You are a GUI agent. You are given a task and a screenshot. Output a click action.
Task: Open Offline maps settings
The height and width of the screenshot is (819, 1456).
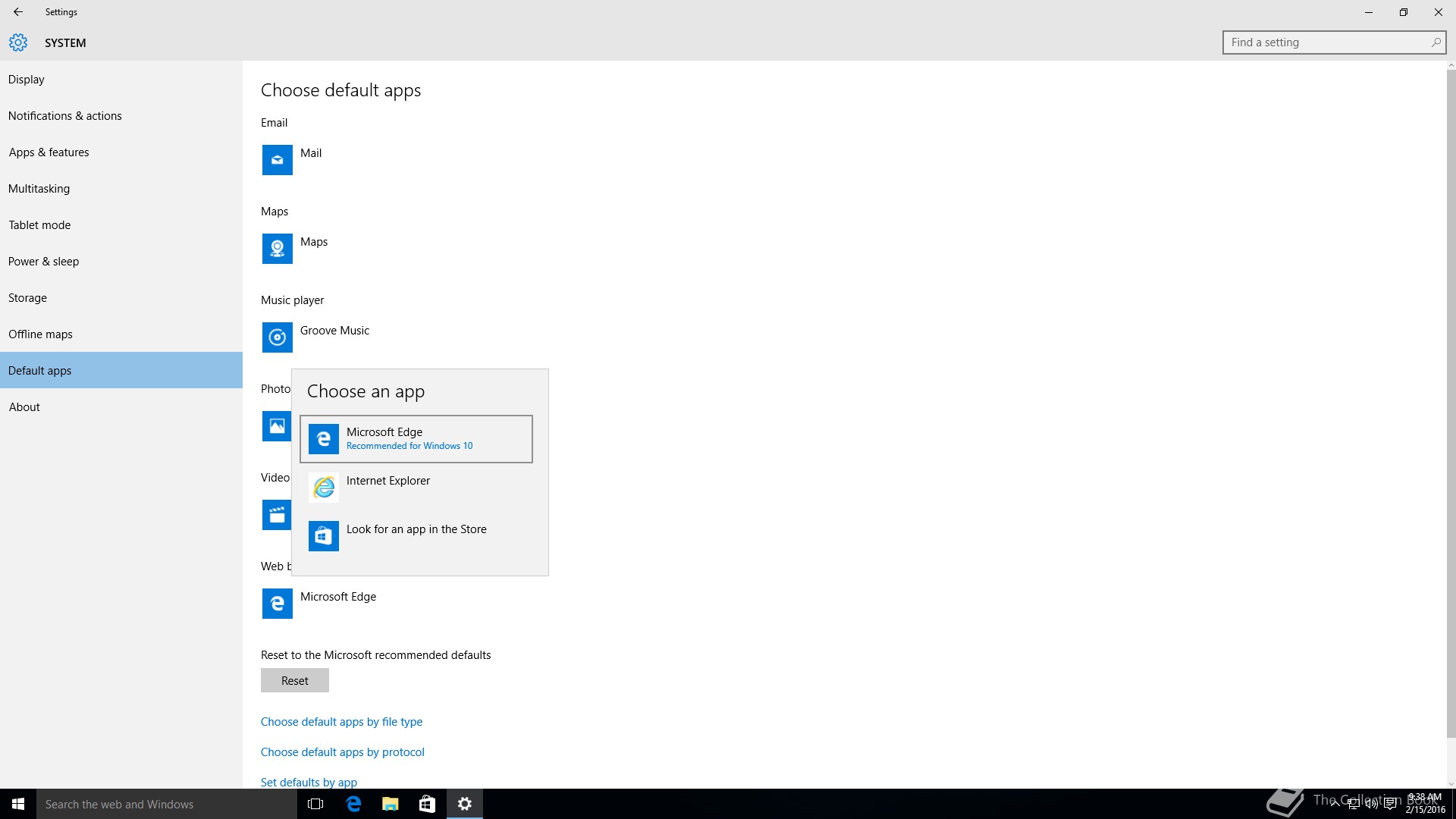pyautogui.click(x=121, y=334)
